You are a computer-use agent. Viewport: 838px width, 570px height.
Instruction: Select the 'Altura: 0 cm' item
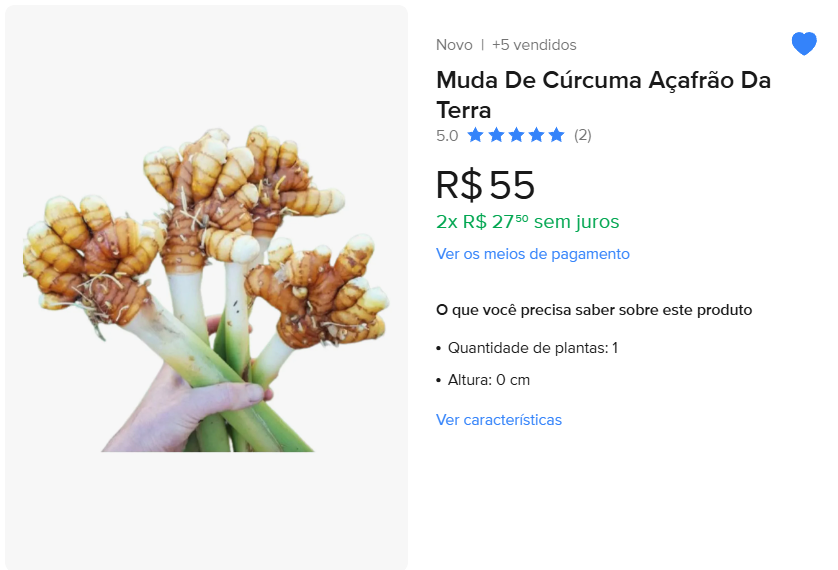tap(488, 380)
